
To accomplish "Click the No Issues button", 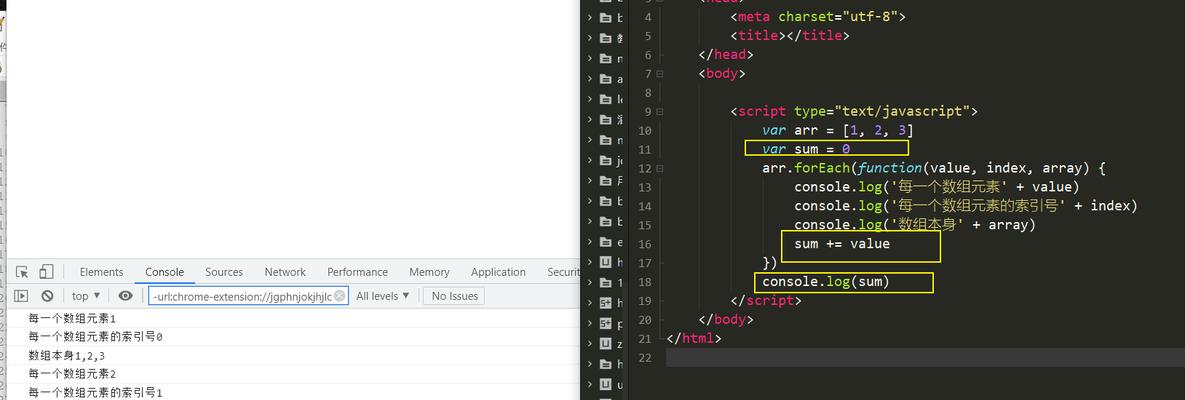I will tap(454, 296).
